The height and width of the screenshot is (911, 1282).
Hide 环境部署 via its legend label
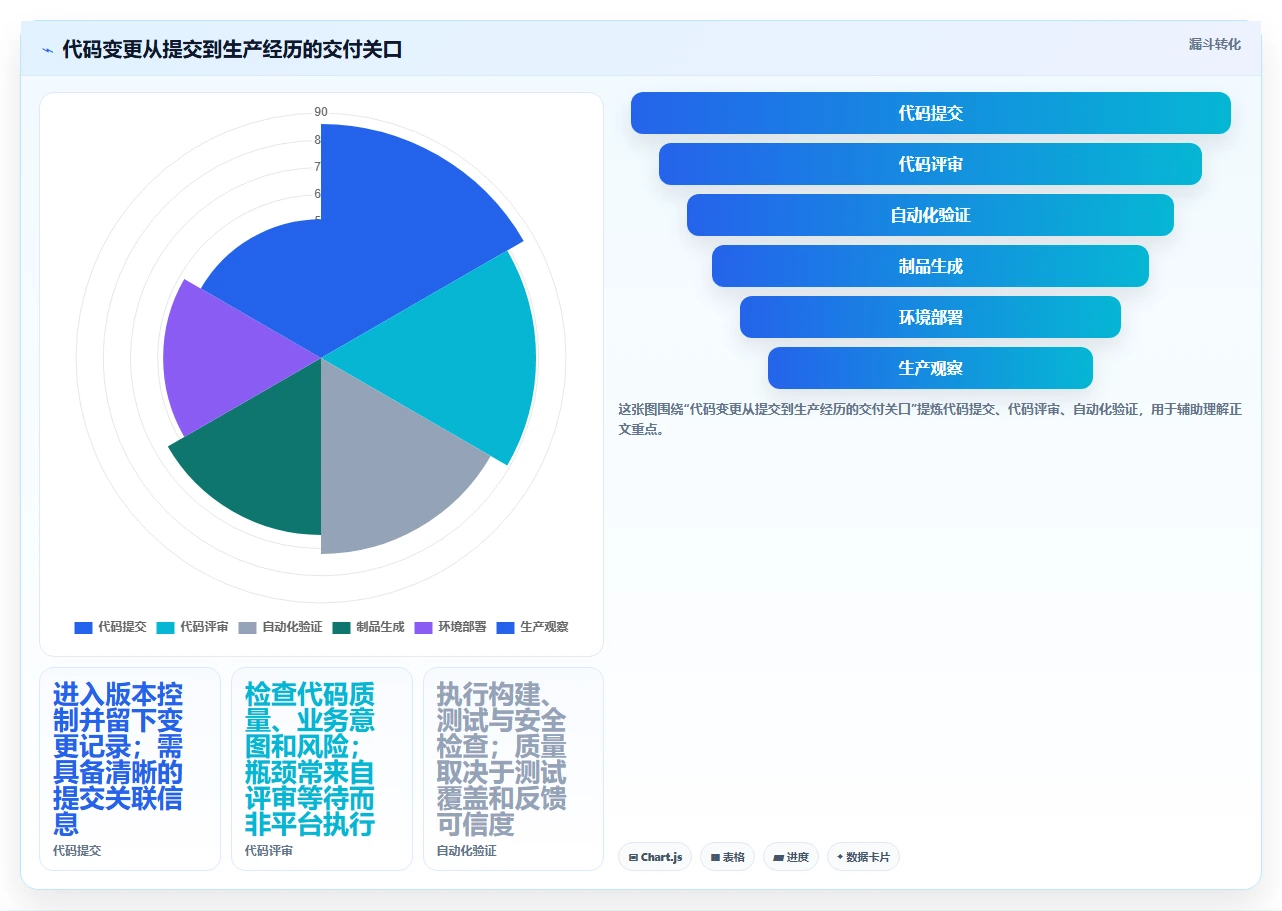pos(462,627)
